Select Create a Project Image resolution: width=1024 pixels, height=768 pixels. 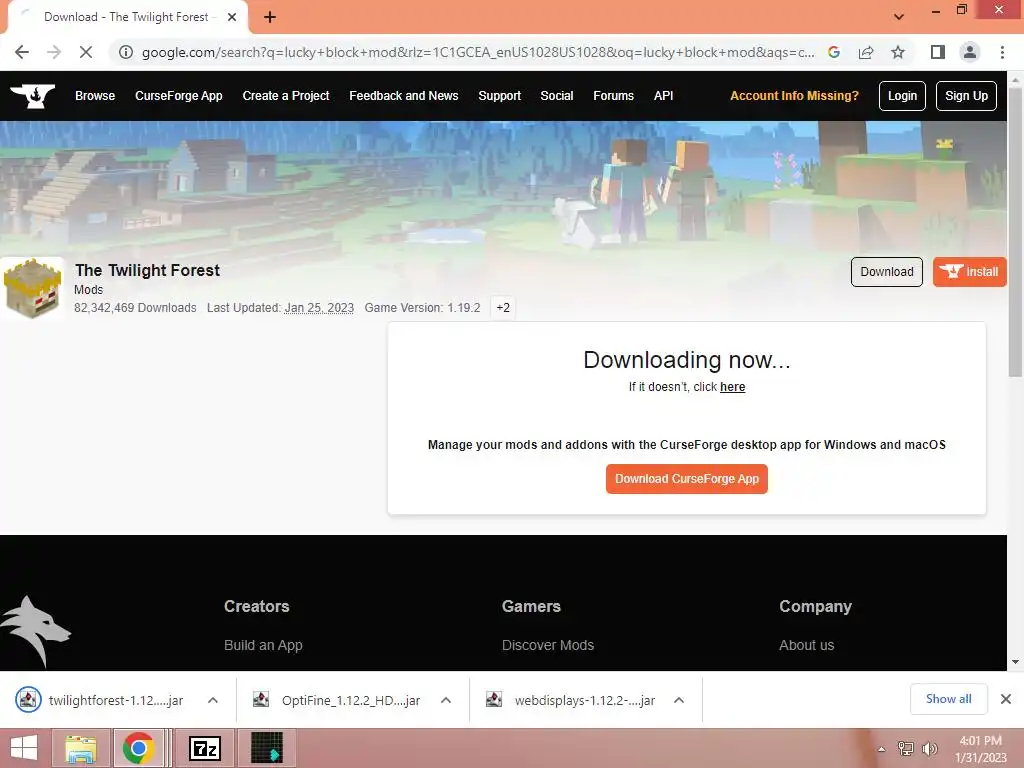point(286,96)
